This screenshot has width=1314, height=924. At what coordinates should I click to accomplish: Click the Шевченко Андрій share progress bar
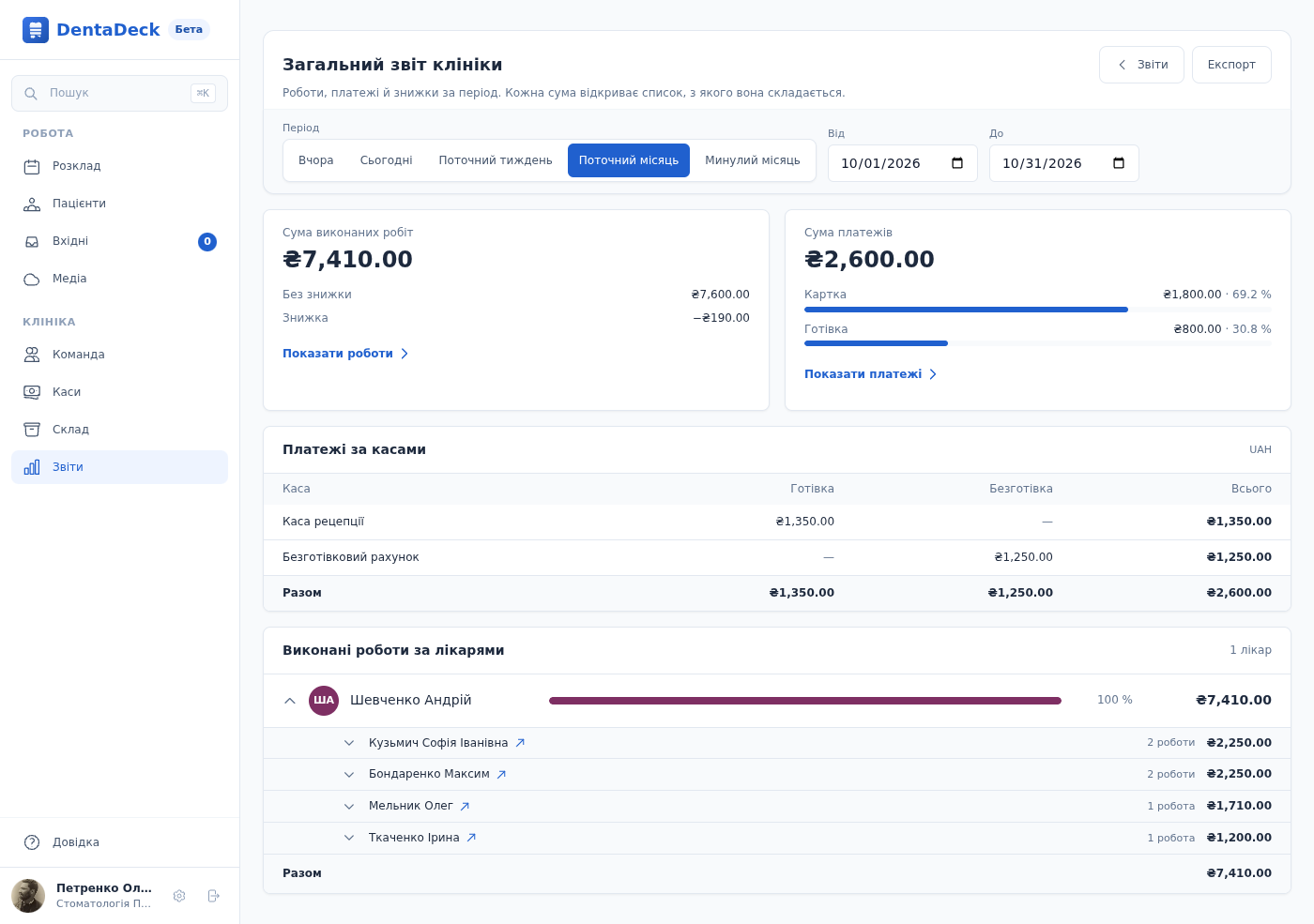[805, 701]
